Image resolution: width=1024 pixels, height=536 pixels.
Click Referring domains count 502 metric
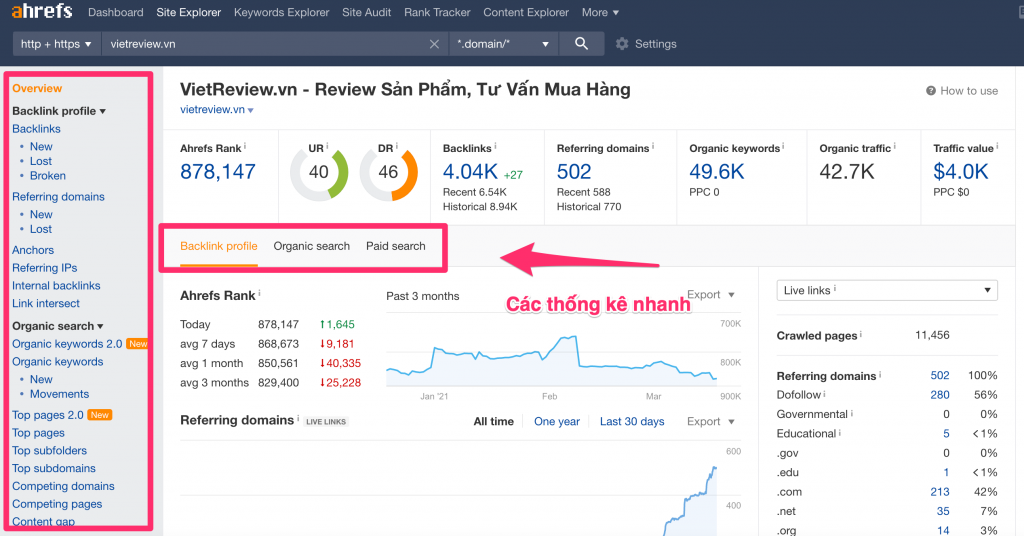574,172
